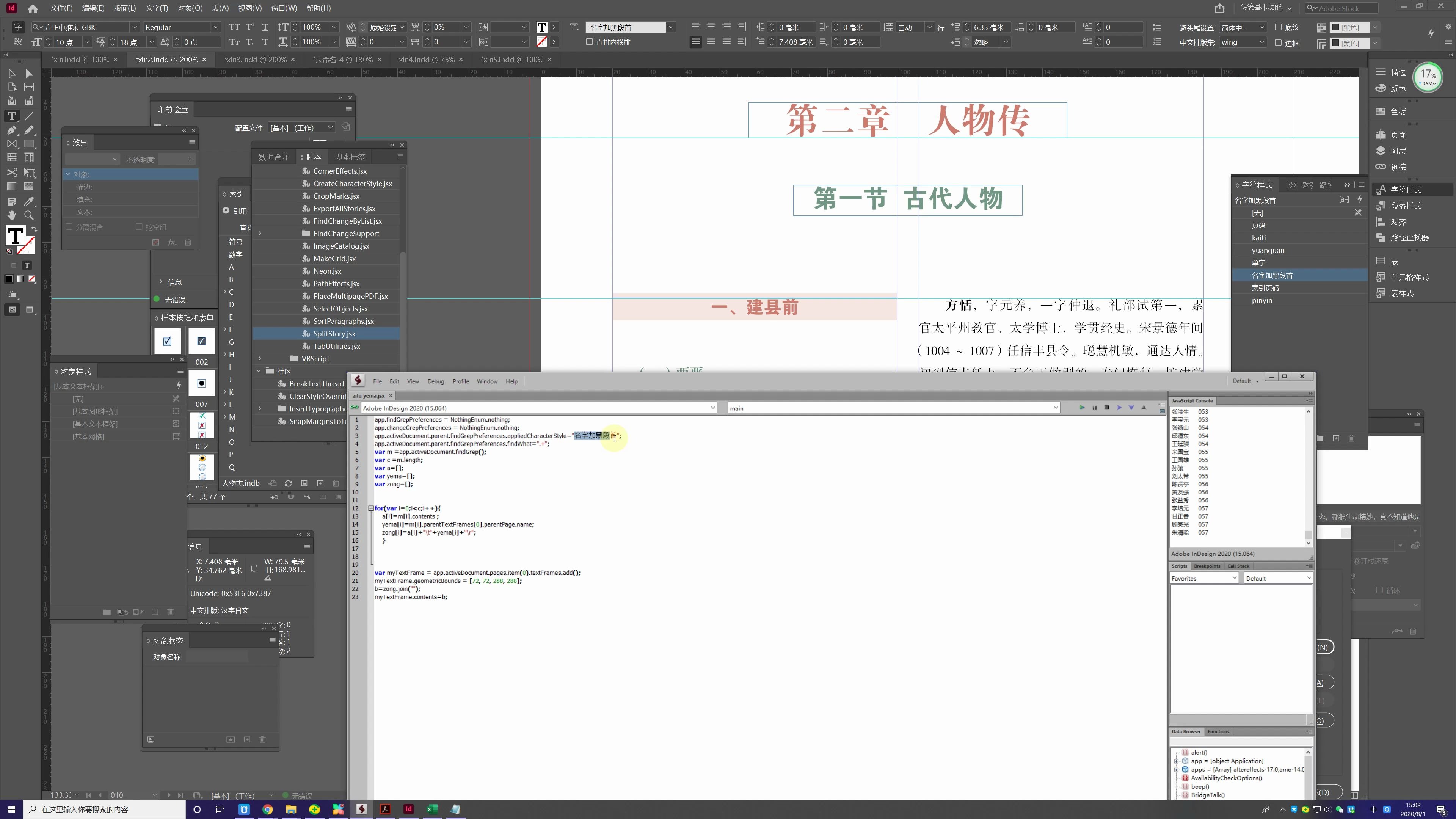Viewport: 1456px width, 819px height.
Task: Left-align paragraph in control bar
Action: tap(696, 27)
